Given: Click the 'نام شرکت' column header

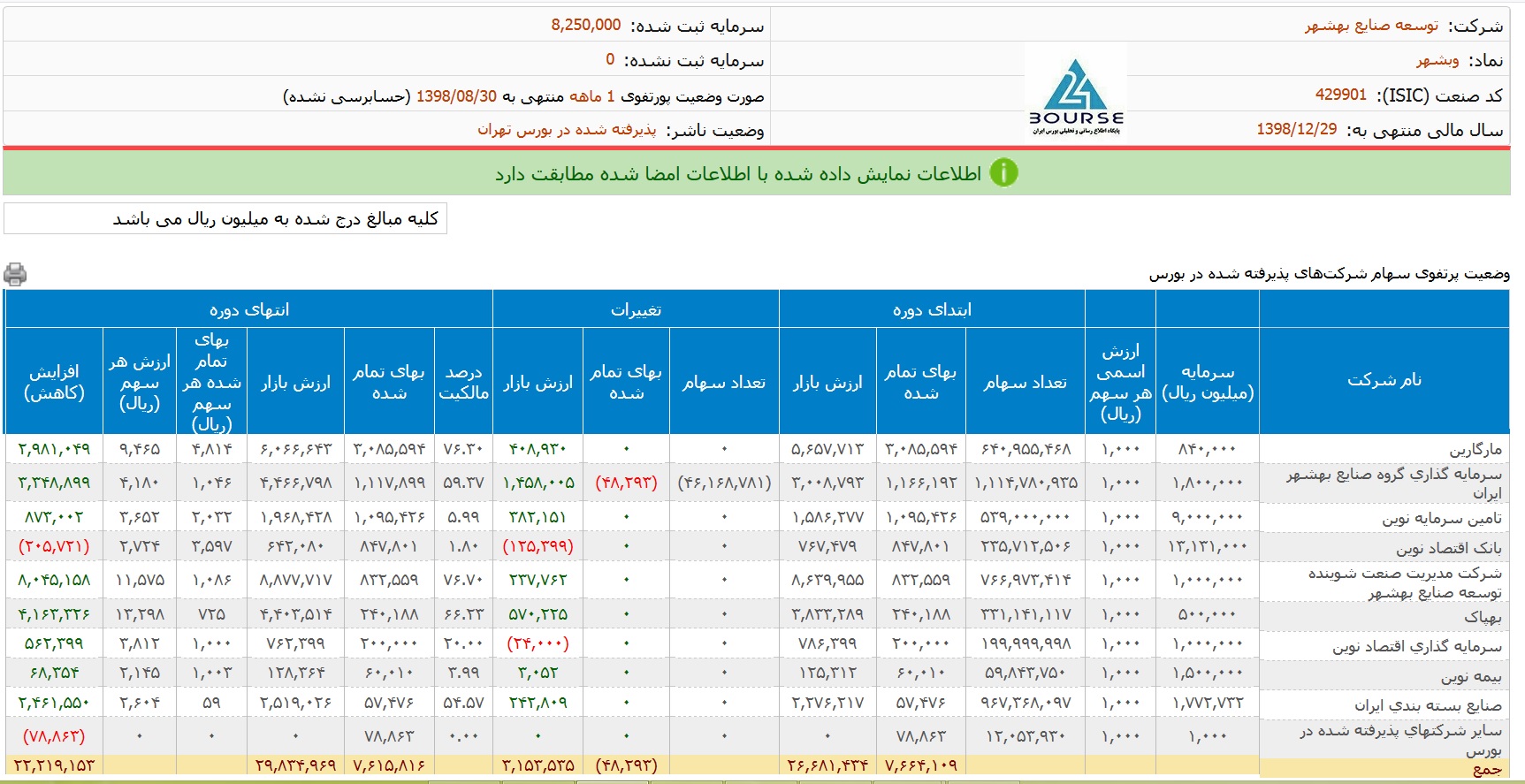Looking at the screenshot, I should click(1384, 380).
